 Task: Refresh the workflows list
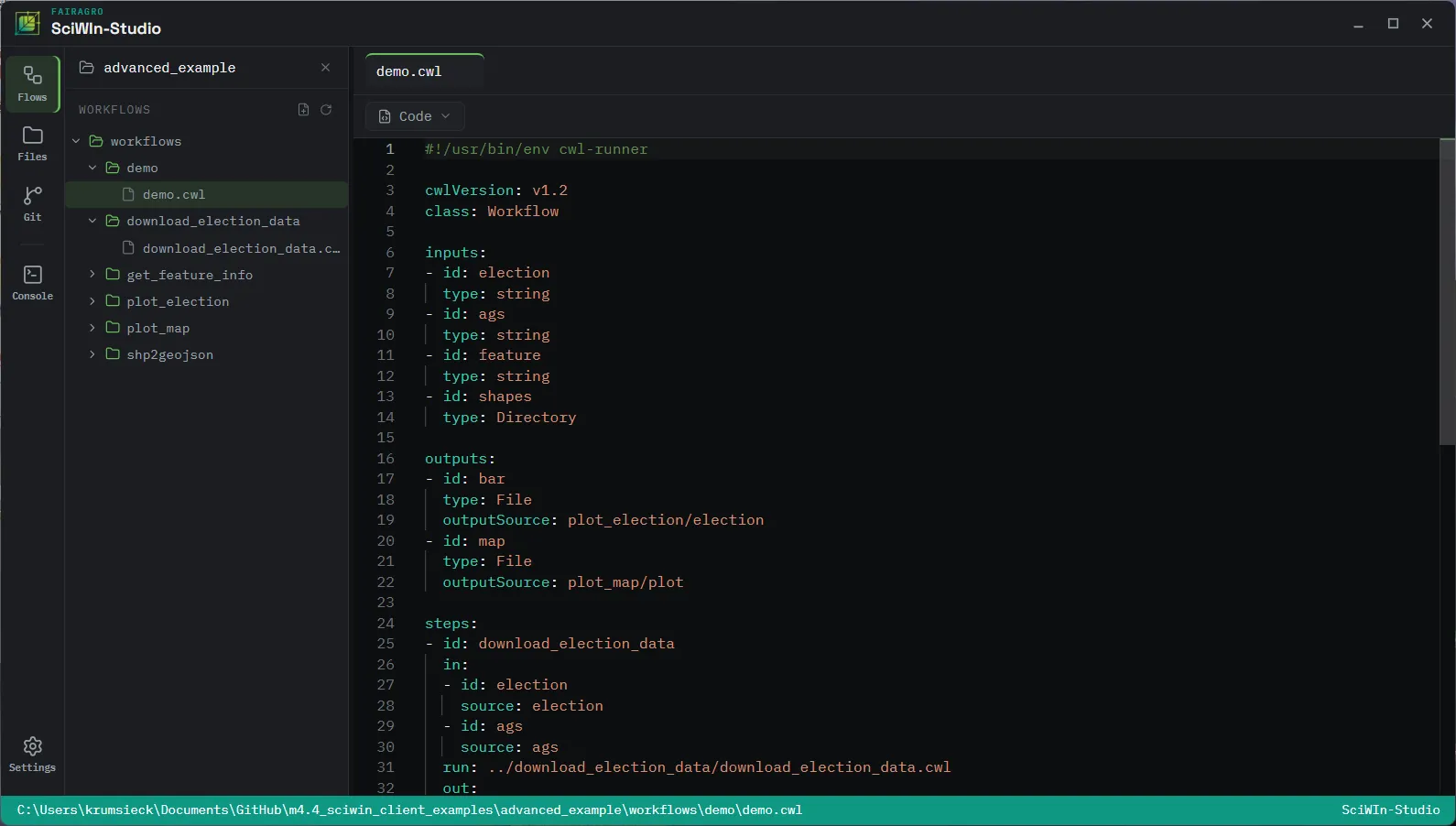(326, 110)
